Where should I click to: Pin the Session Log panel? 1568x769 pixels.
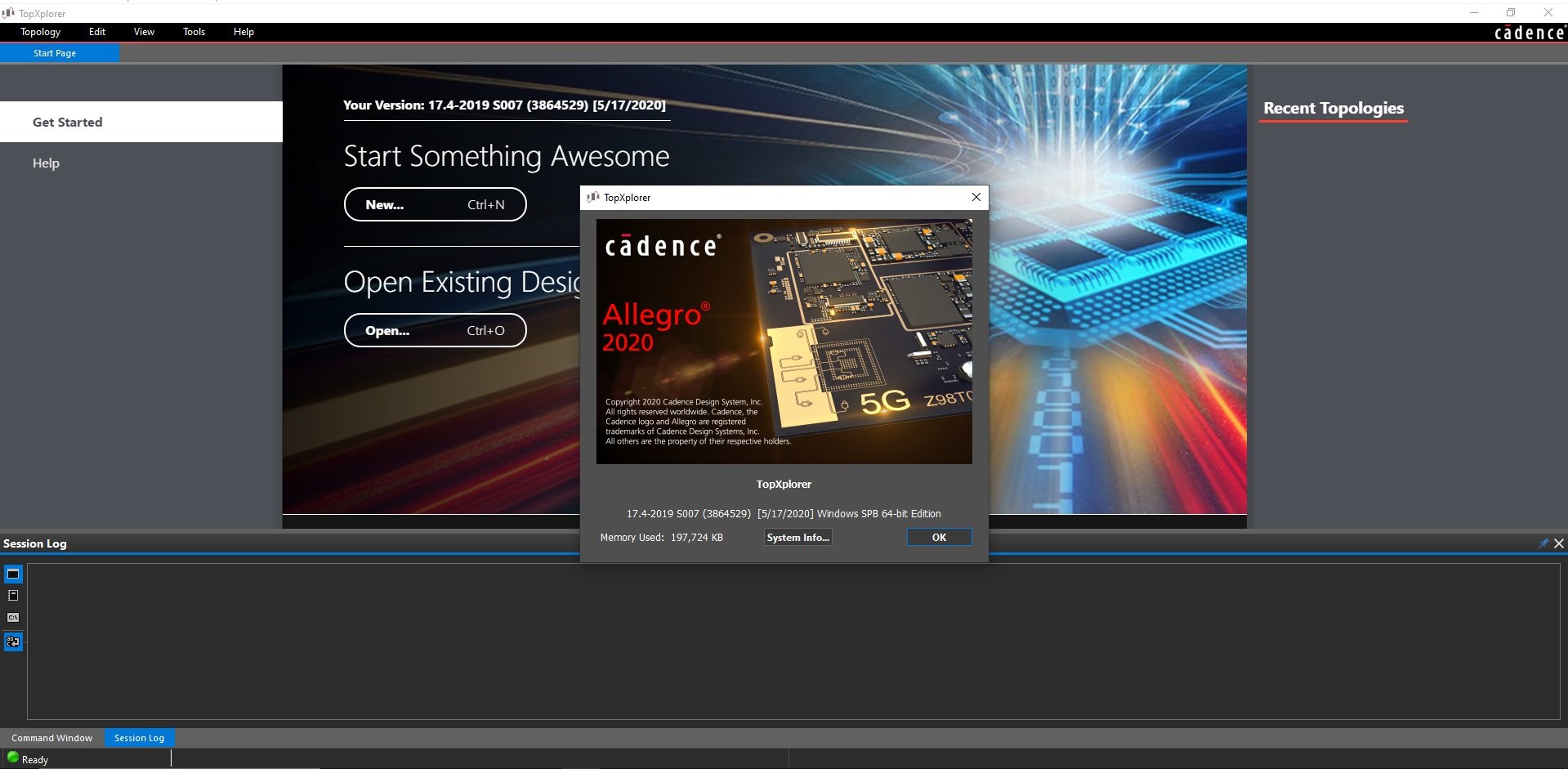pos(1543,543)
